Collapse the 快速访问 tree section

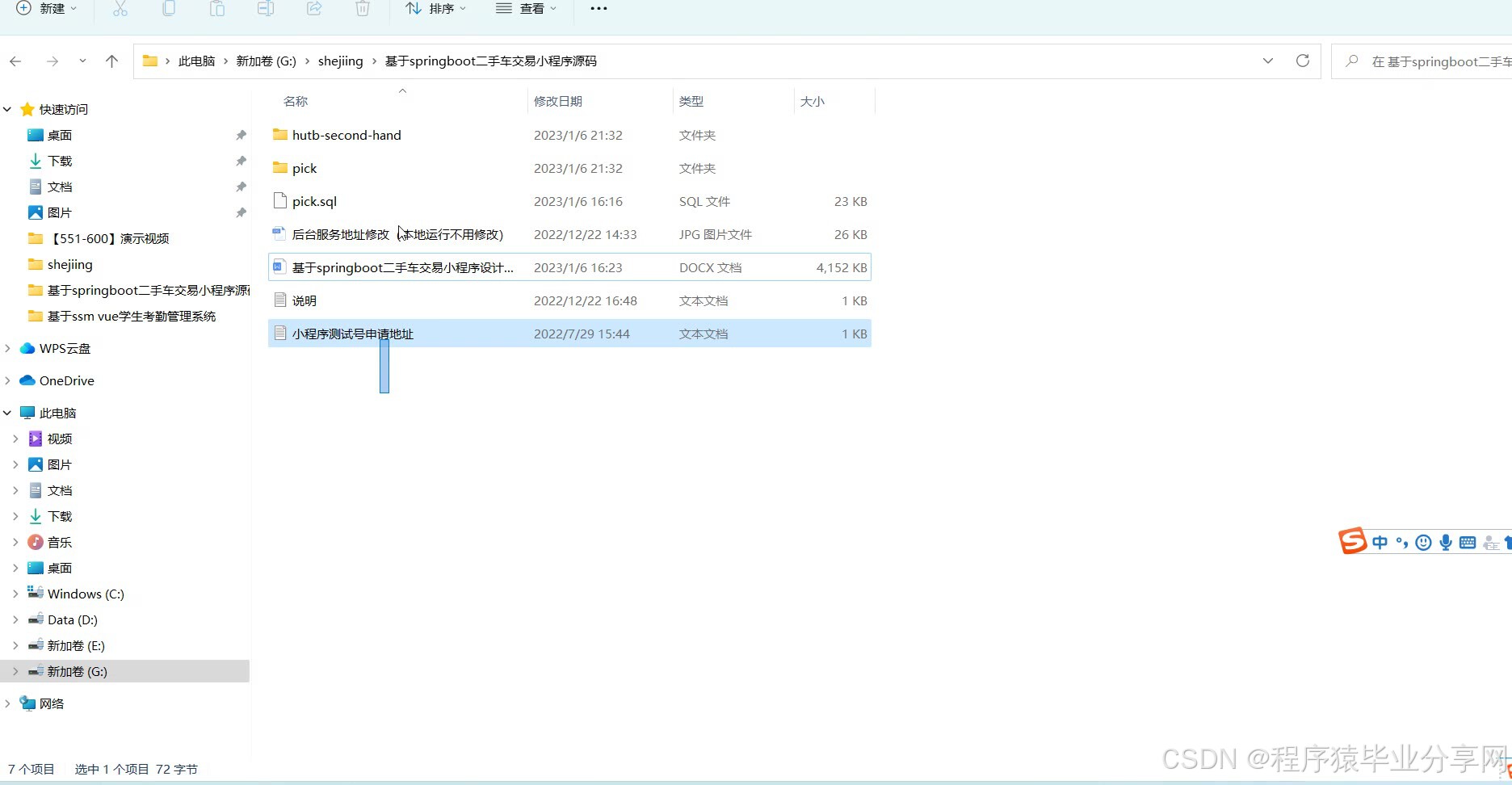point(7,109)
